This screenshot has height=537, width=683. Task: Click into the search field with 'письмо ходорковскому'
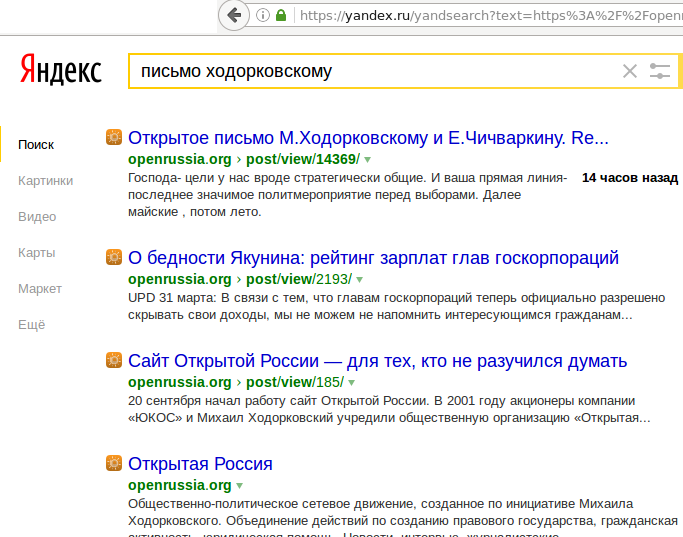coord(375,71)
